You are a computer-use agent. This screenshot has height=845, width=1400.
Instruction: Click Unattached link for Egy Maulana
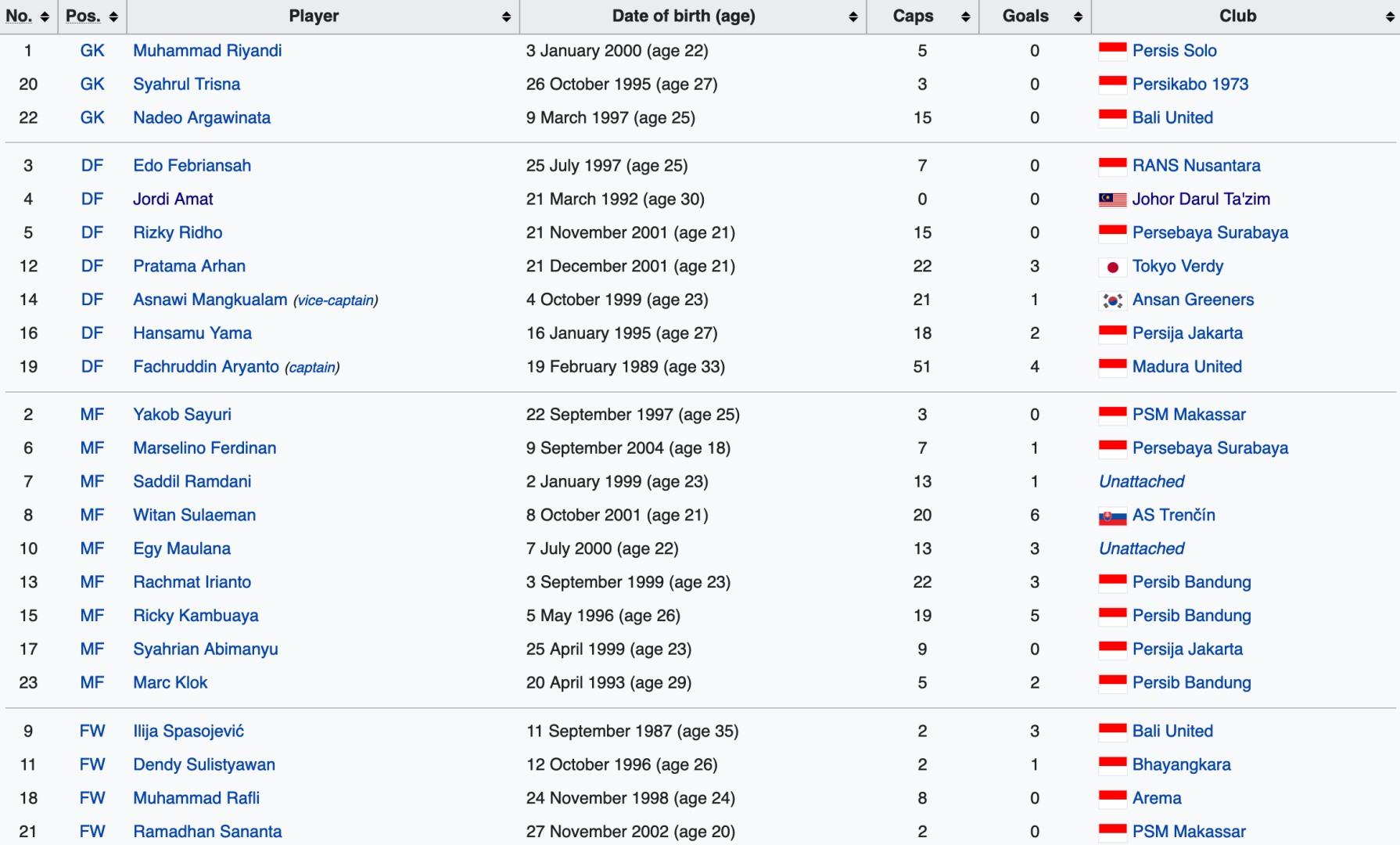pos(1141,549)
